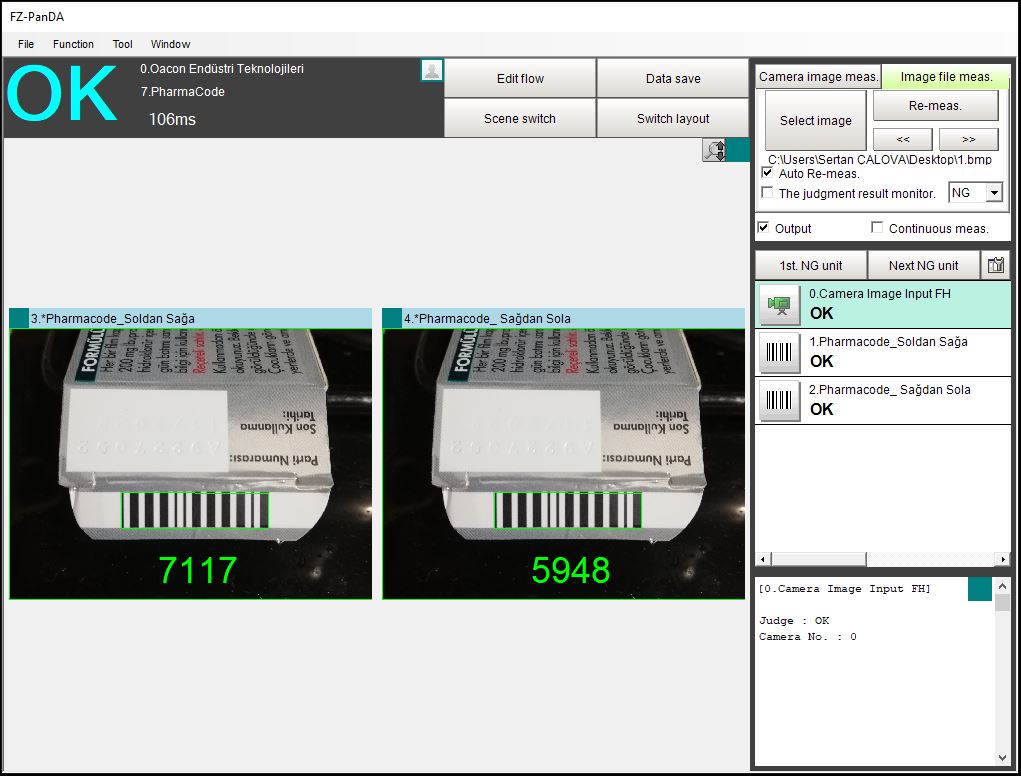
Task: Open the NG judgment dropdown
Action: 994,193
